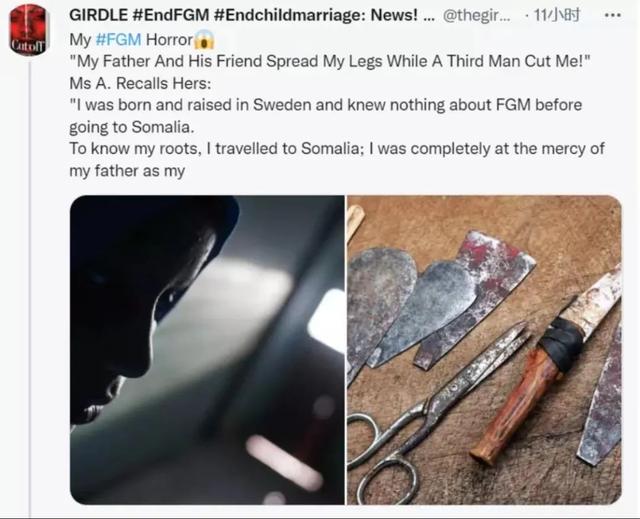
Task: Click the 'my father as my' truncated text
Action: [127, 171]
